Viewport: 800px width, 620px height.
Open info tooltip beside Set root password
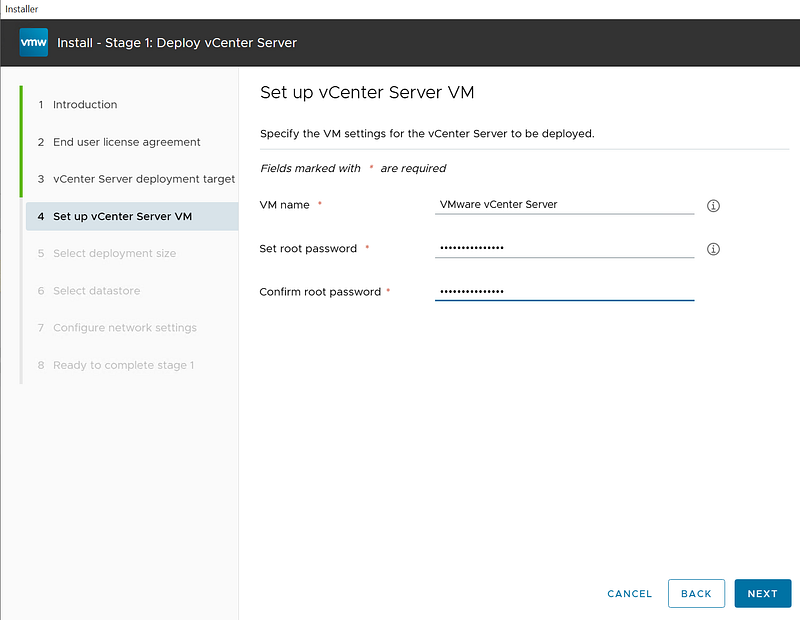tap(713, 249)
